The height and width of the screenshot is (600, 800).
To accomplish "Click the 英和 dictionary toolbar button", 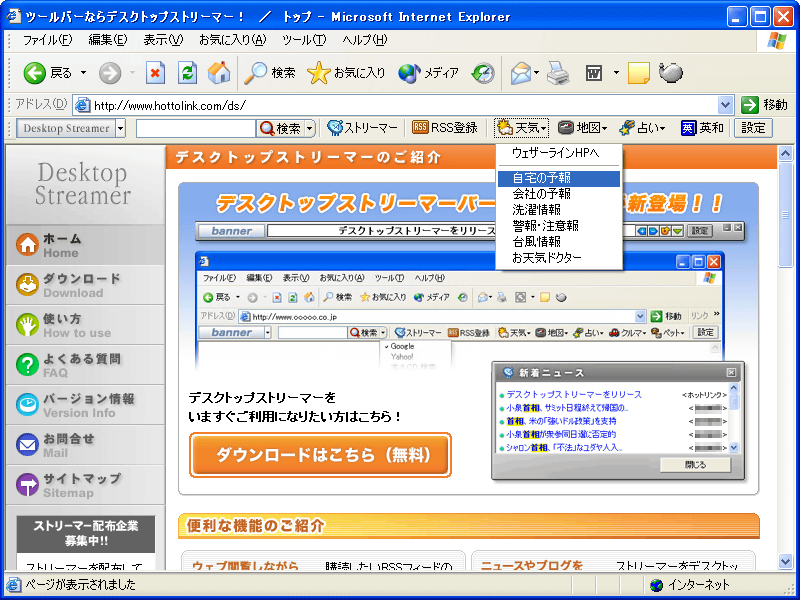I will (702, 128).
